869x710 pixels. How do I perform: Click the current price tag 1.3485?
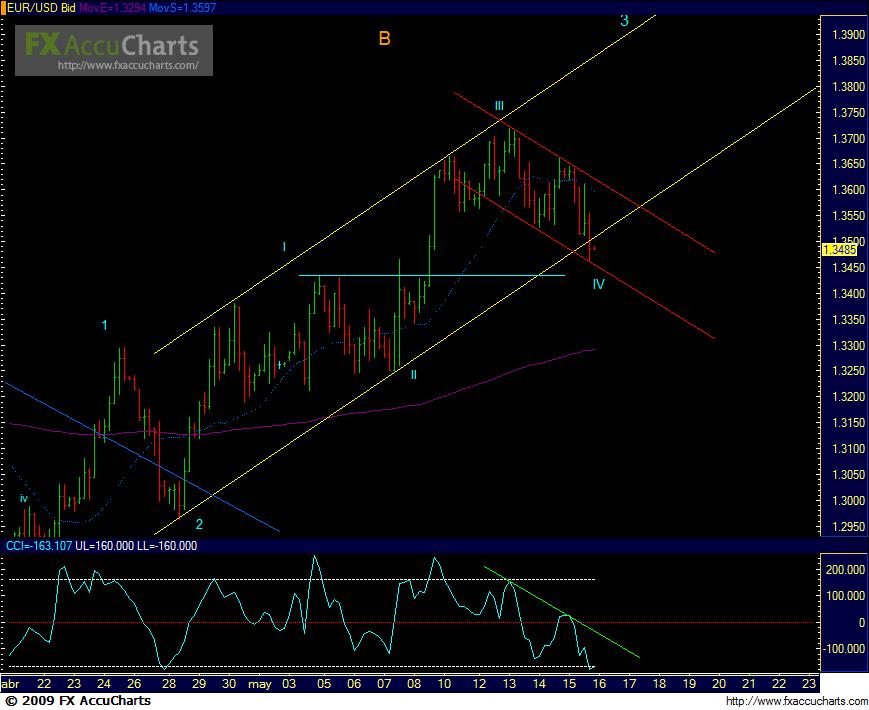(x=837, y=250)
